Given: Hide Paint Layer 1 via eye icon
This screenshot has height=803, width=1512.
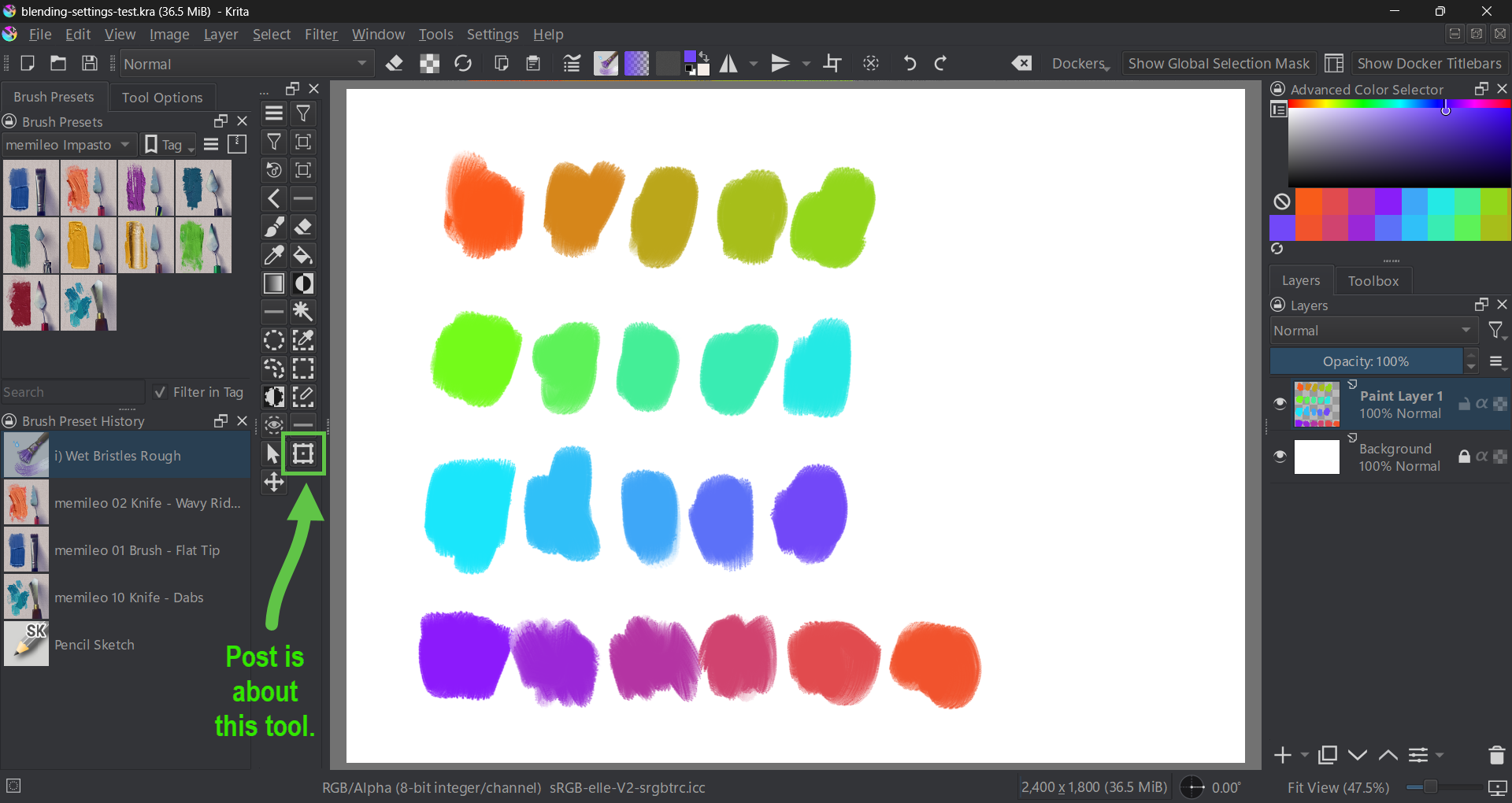Looking at the screenshot, I should click(x=1280, y=404).
